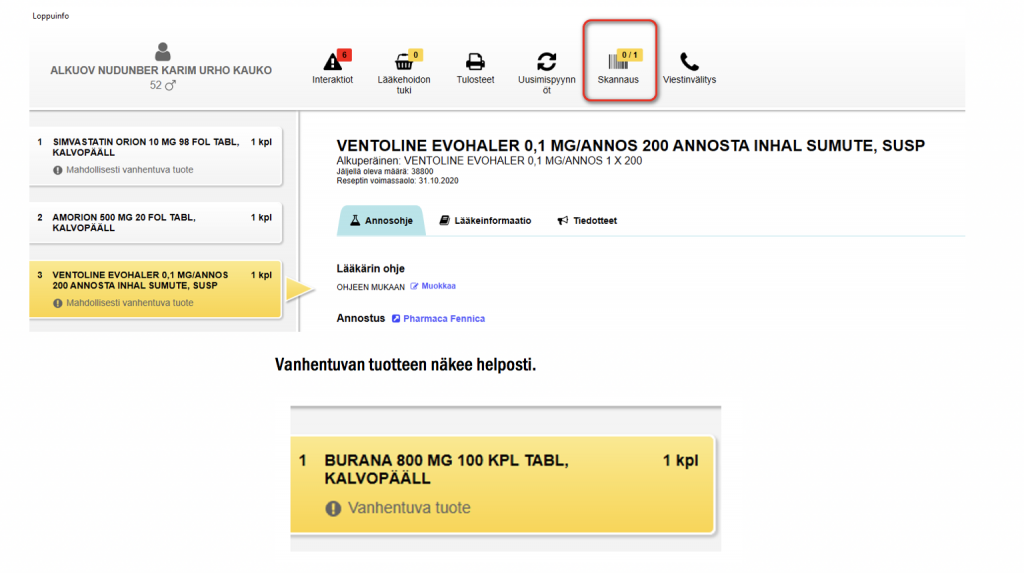Click 1 kpl quantity on Burana card
Screen dimensions: 1024x573
(680, 461)
